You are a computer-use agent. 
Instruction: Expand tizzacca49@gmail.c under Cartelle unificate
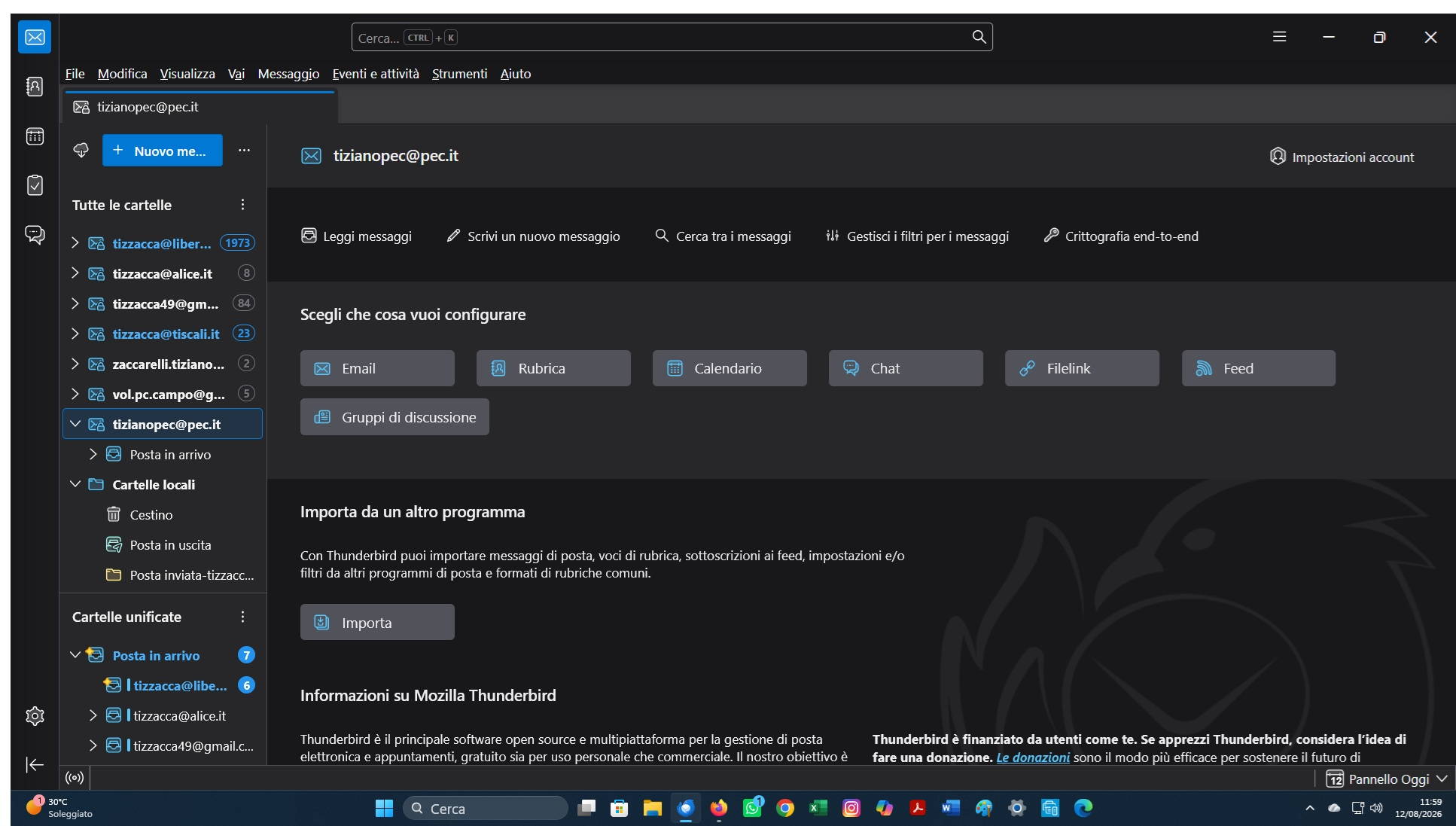[93, 745]
